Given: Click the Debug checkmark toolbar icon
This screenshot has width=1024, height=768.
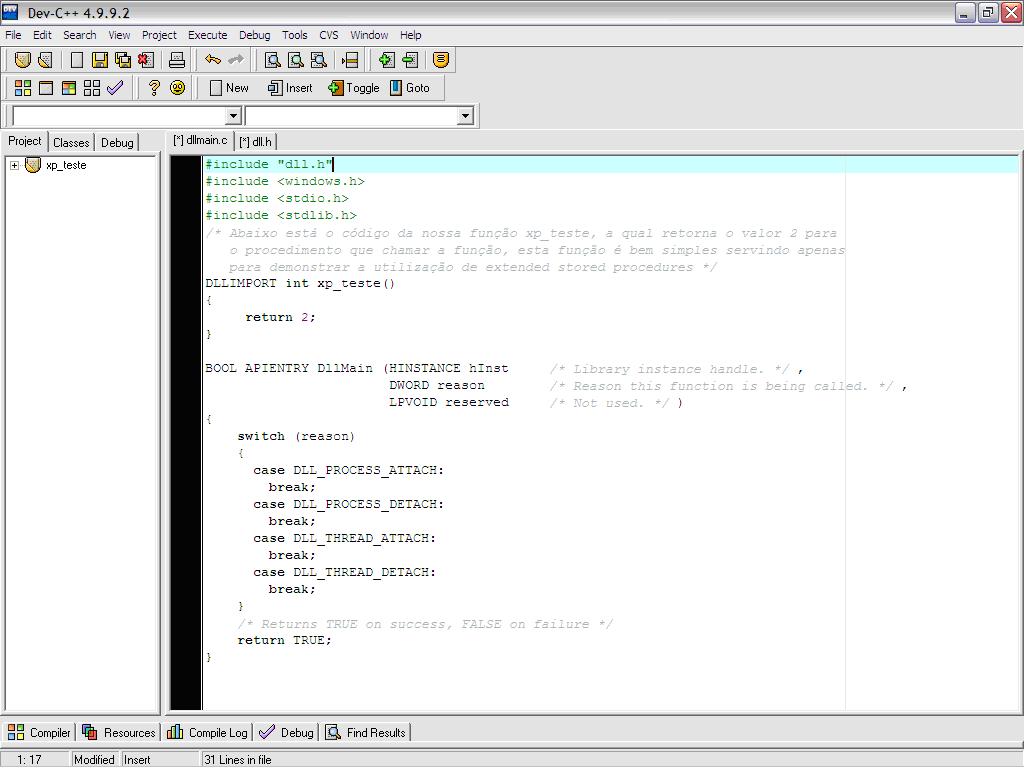Looking at the screenshot, I should [x=115, y=88].
